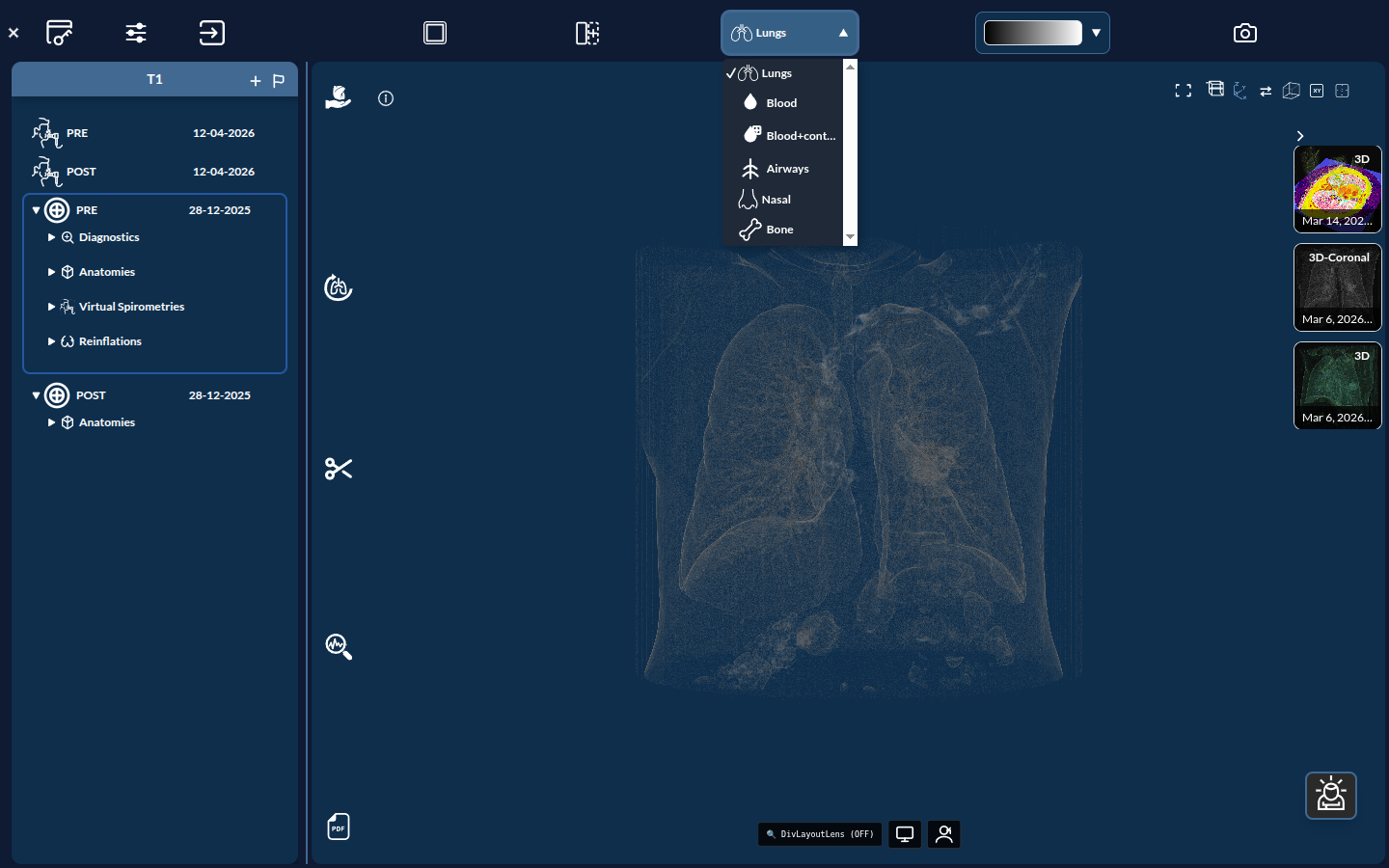Viewport: 1389px width, 868px height.
Task: Open the green 3D Mar 6 thumbnail
Action: [1338, 386]
